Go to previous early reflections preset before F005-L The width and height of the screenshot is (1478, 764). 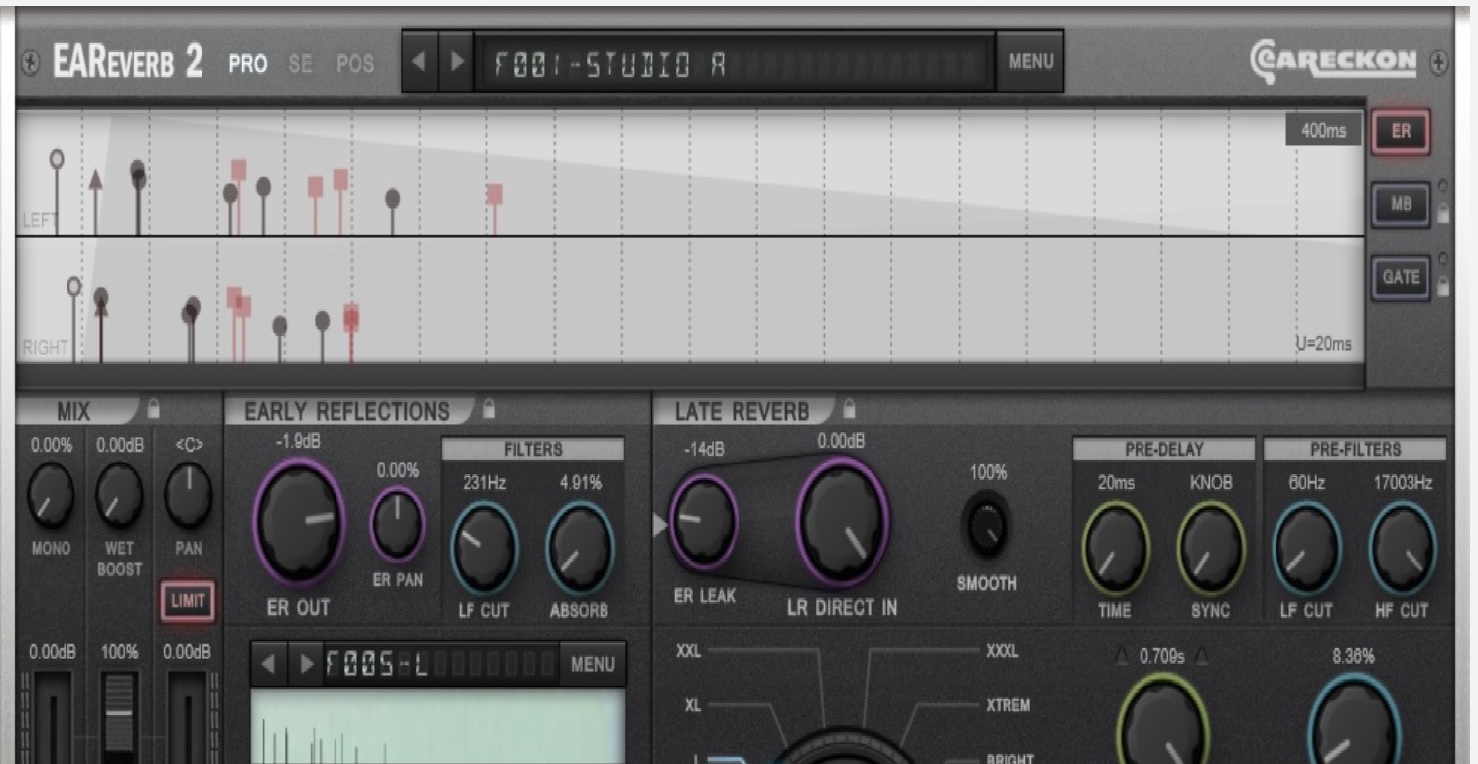coord(267,664)
